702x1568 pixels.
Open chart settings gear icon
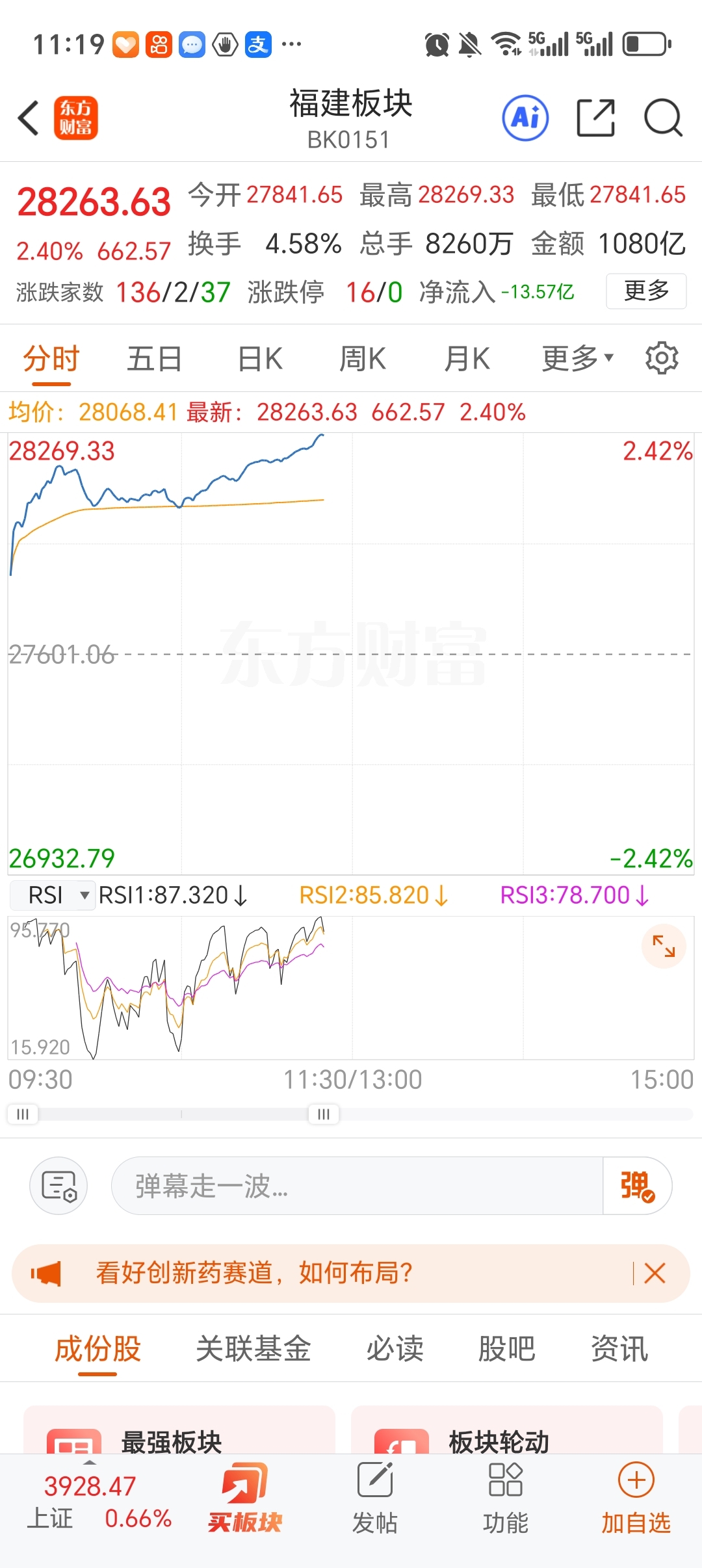(662, 358)
